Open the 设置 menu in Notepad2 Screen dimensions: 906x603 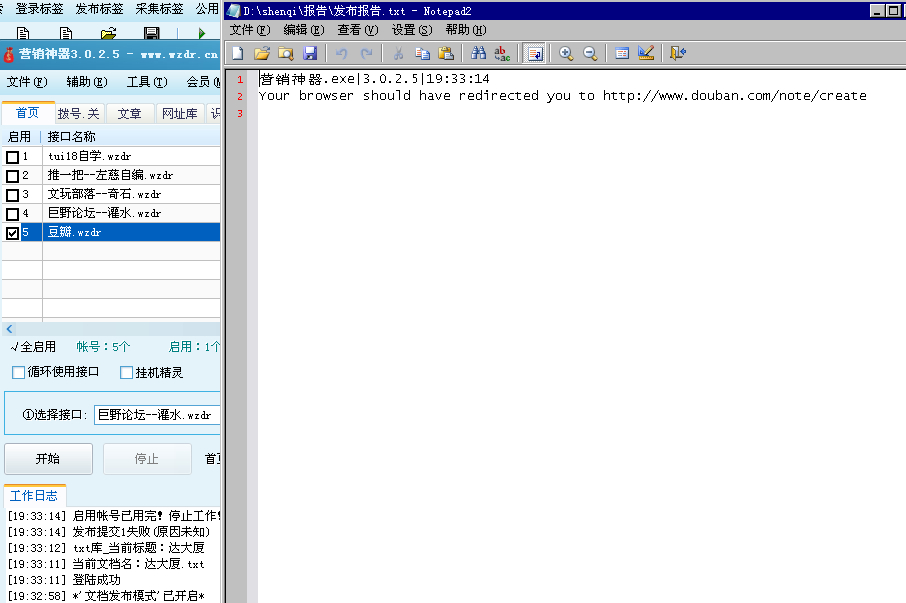click(410, 30)
